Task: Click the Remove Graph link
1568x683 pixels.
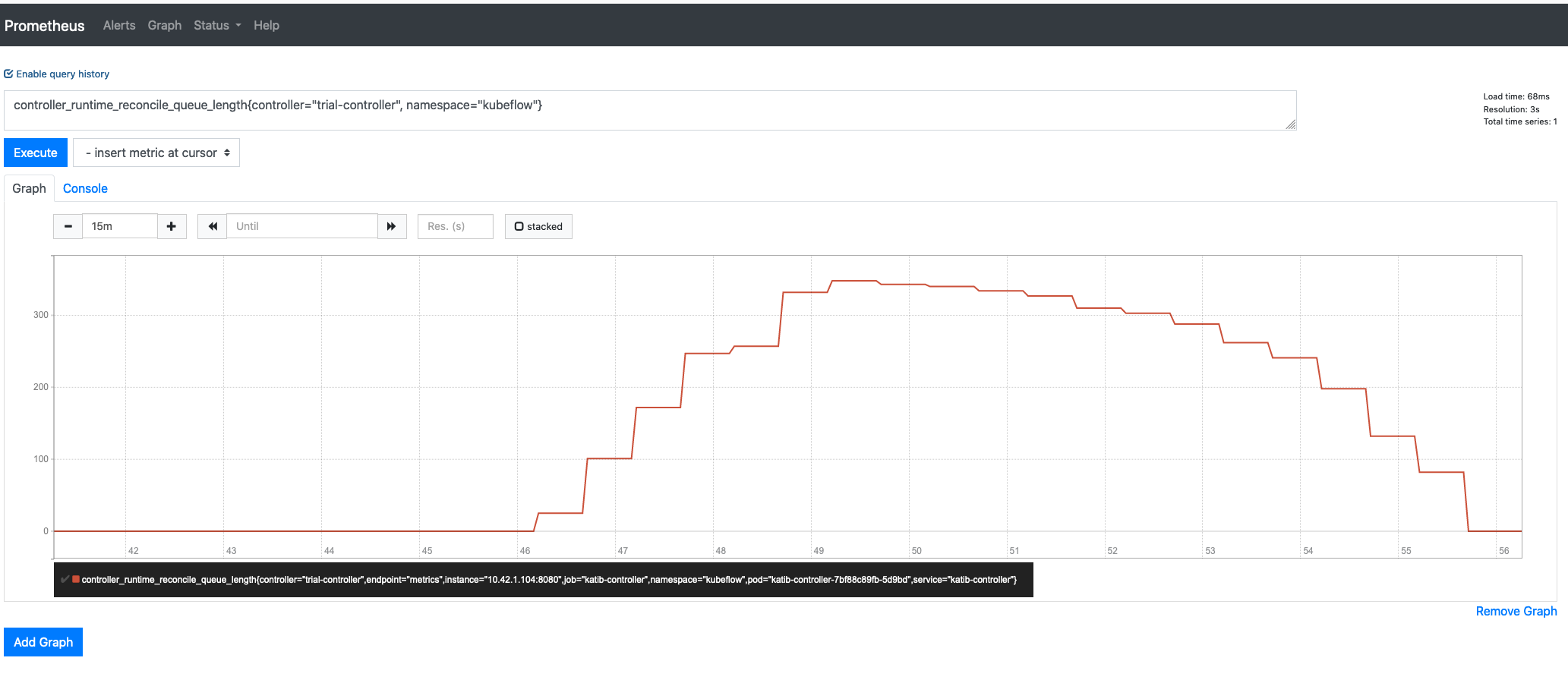Action: tap(1515, 611)
